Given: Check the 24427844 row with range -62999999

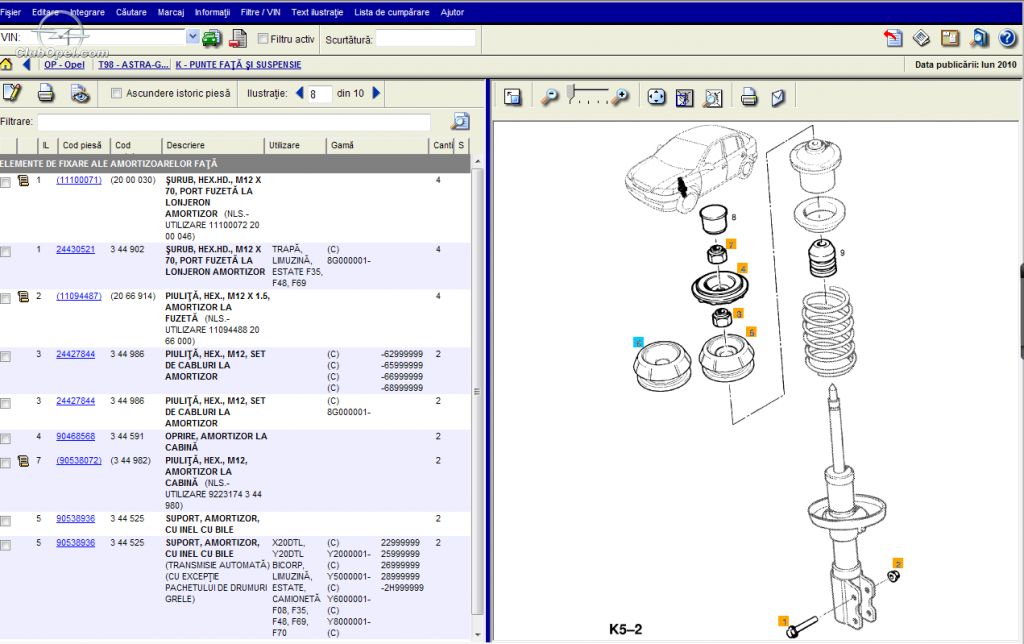Looking at the screenshot, I should pyautogui.click(x=6, y=357).
